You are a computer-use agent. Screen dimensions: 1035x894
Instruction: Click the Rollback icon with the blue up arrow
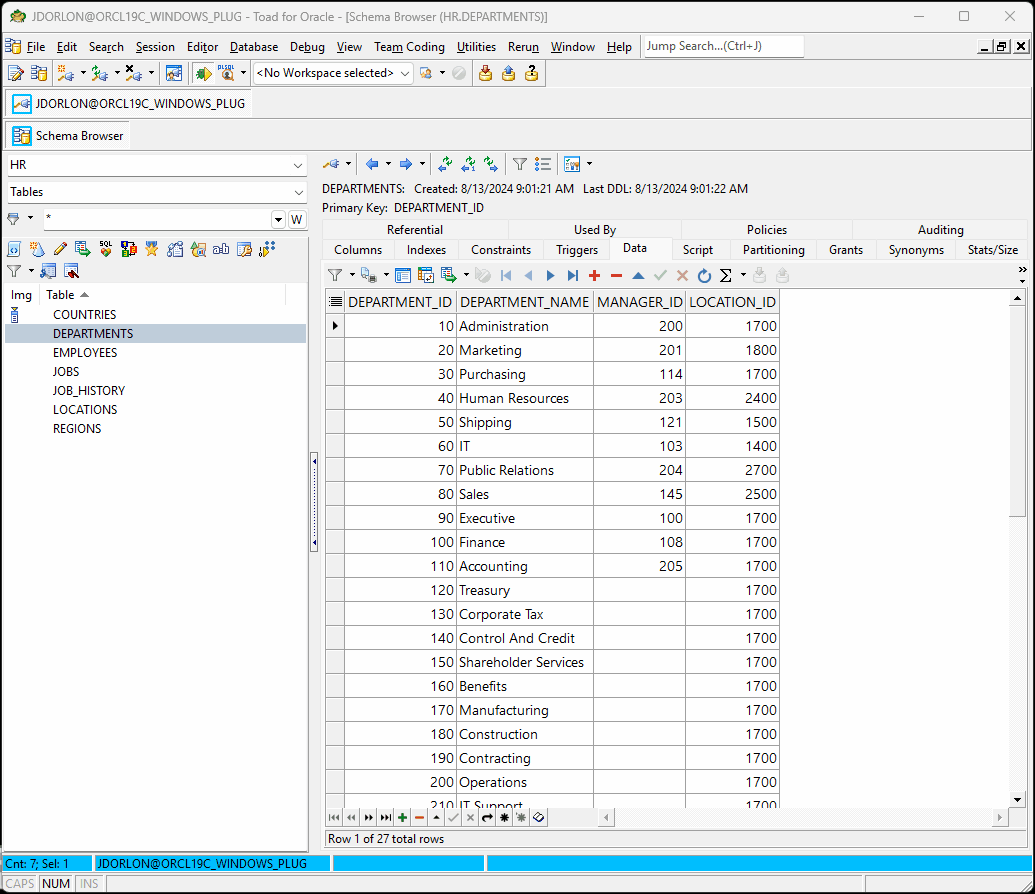508,73
